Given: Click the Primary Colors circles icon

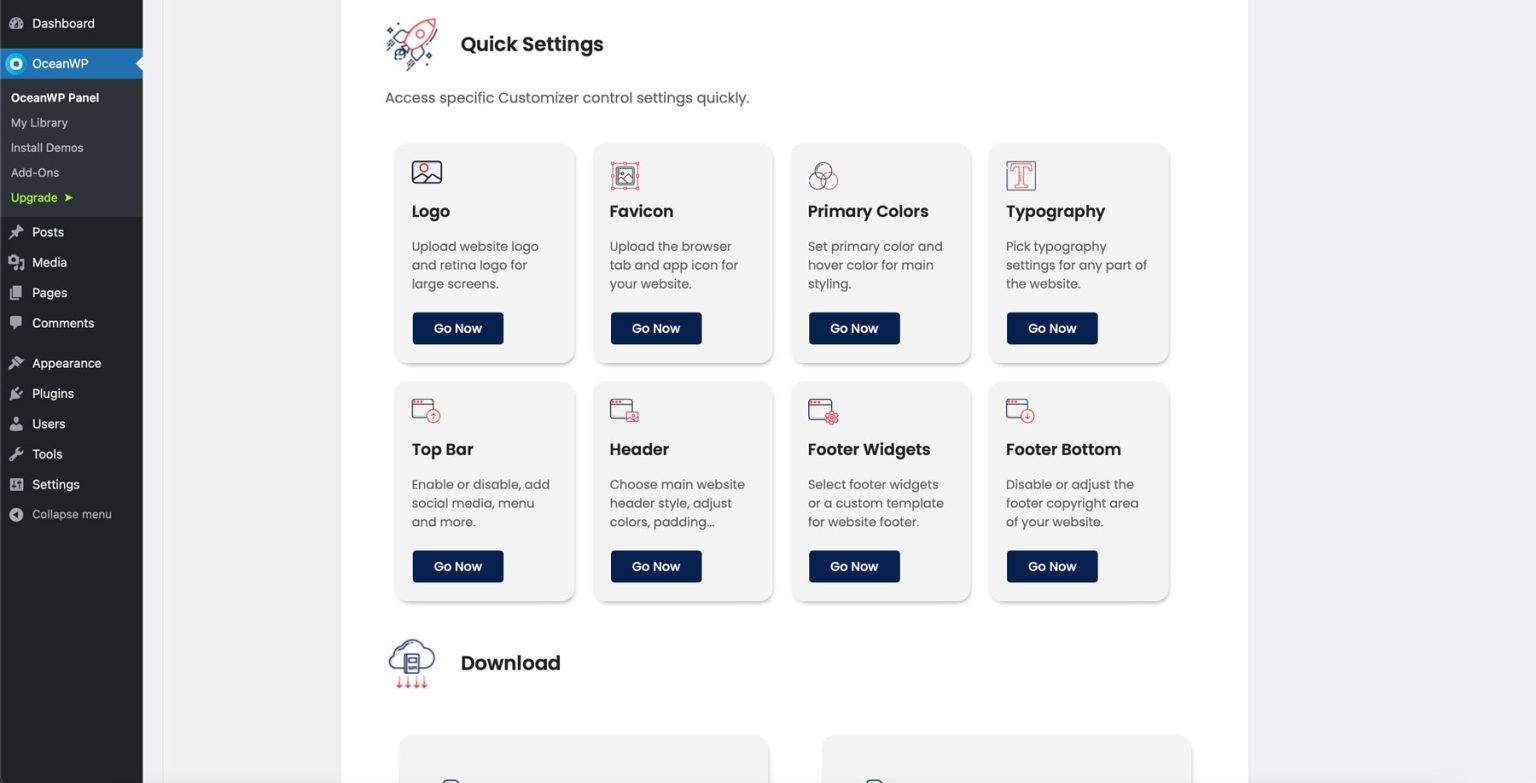Looking at the screenshot, I should [x=822, y=175].
